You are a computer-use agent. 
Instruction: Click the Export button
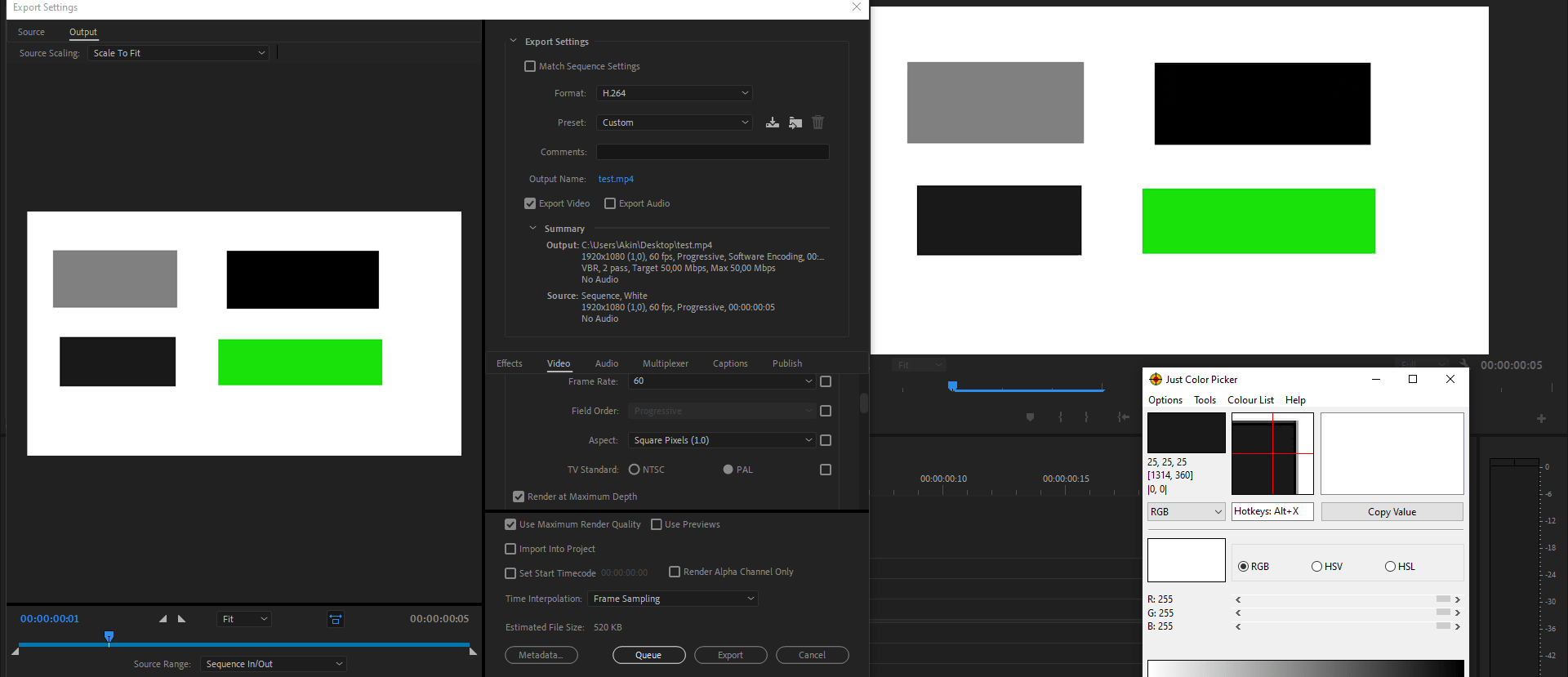pos(730,655)
